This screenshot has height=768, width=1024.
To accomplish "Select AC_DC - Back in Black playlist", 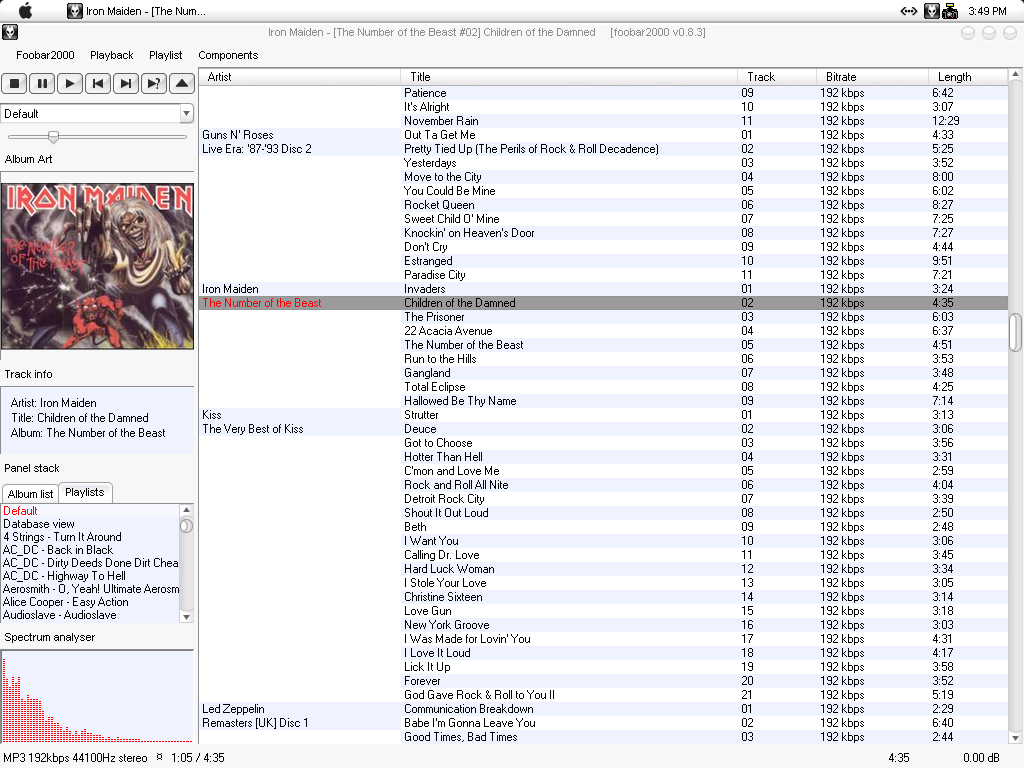I will tap(58, 550).
